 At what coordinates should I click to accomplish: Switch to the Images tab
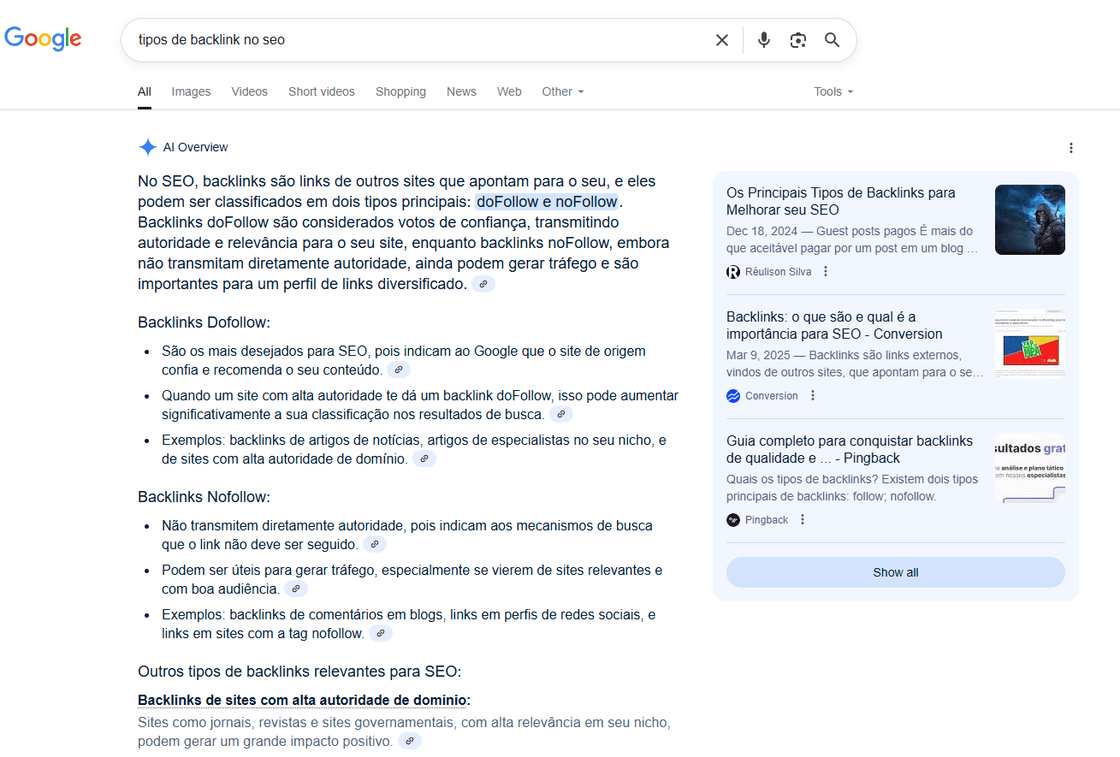click(x=191, y=91)
